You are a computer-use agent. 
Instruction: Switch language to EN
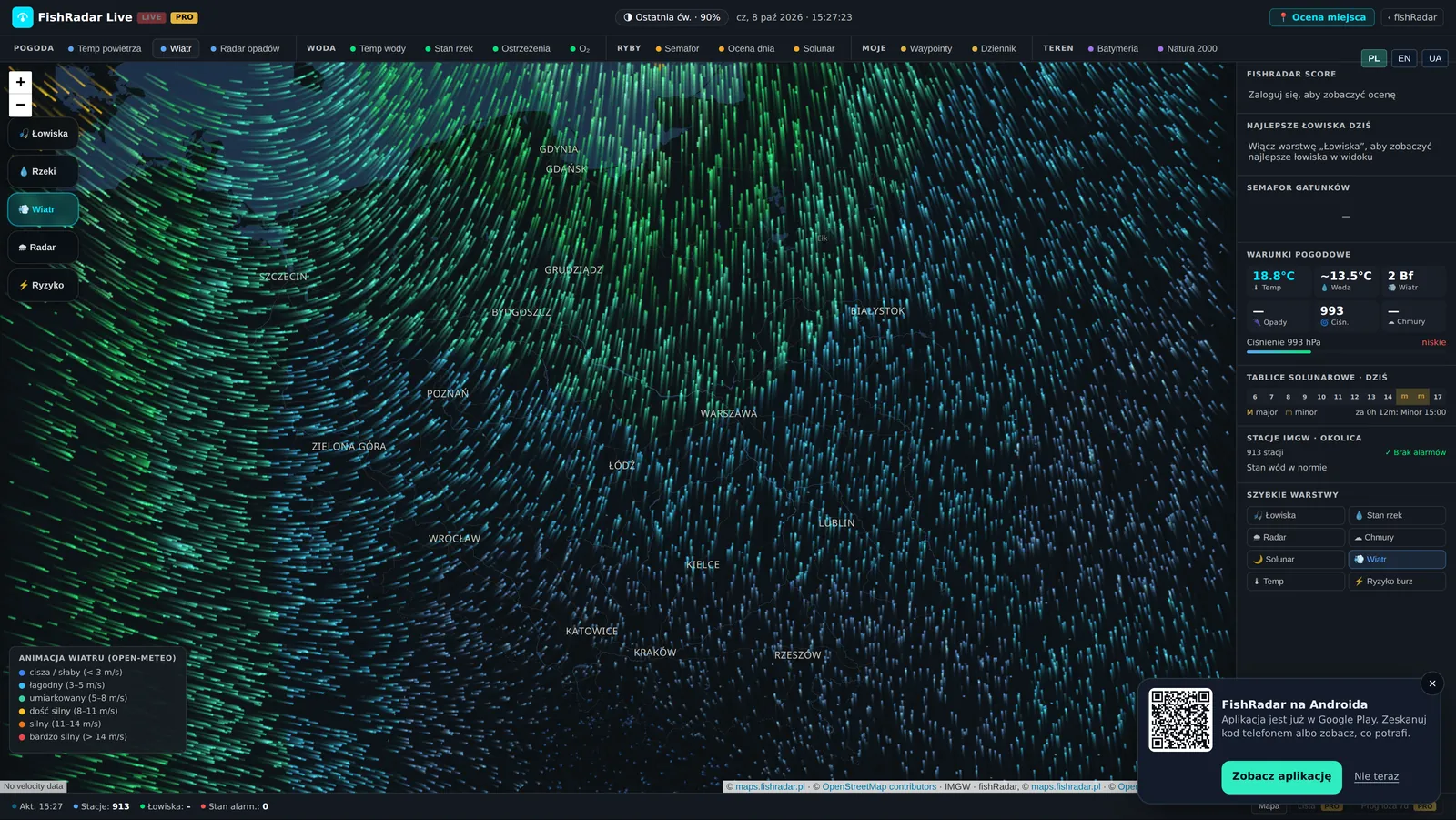1404,58
